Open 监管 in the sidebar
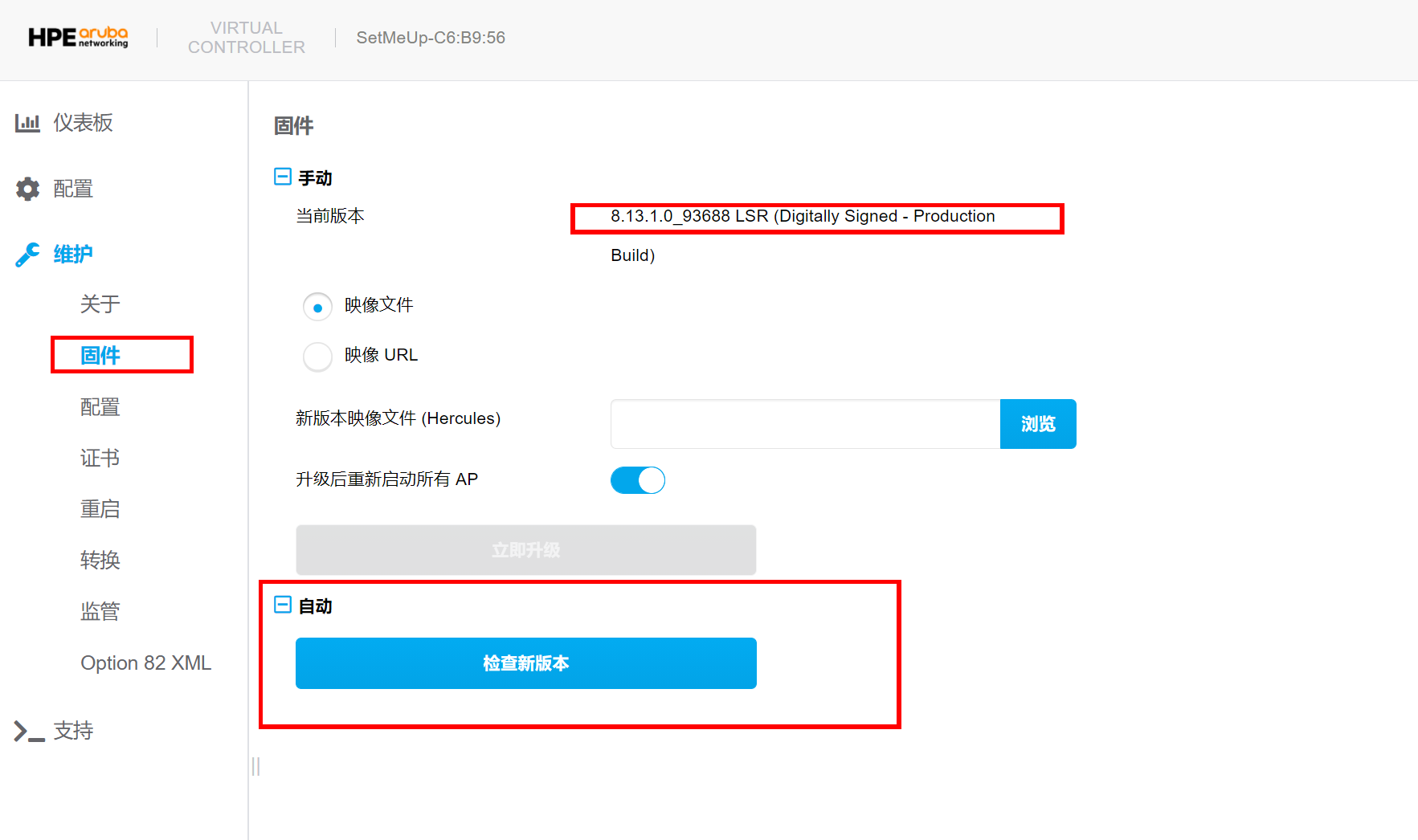The height and width of the screenshot is (840, 1418). point(100,610)
